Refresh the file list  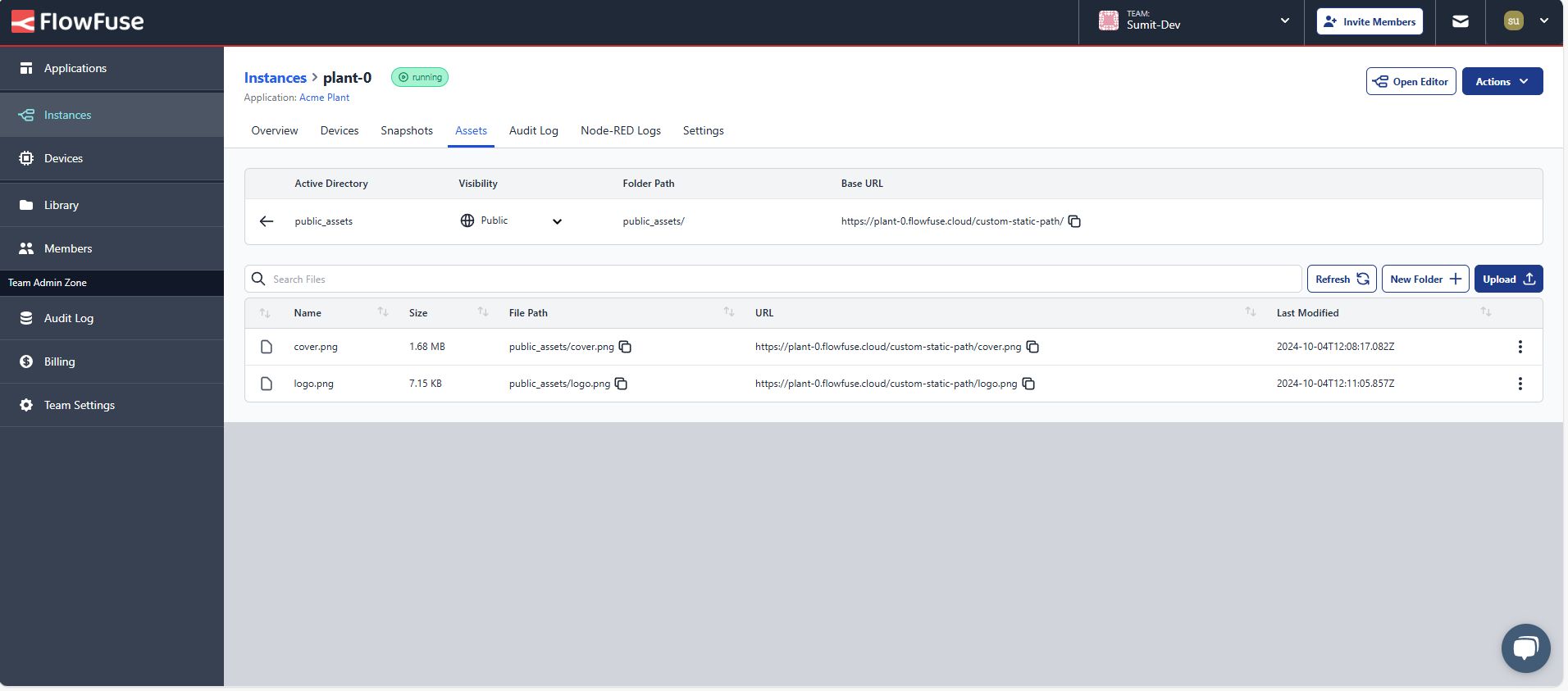pos(1342,279)
